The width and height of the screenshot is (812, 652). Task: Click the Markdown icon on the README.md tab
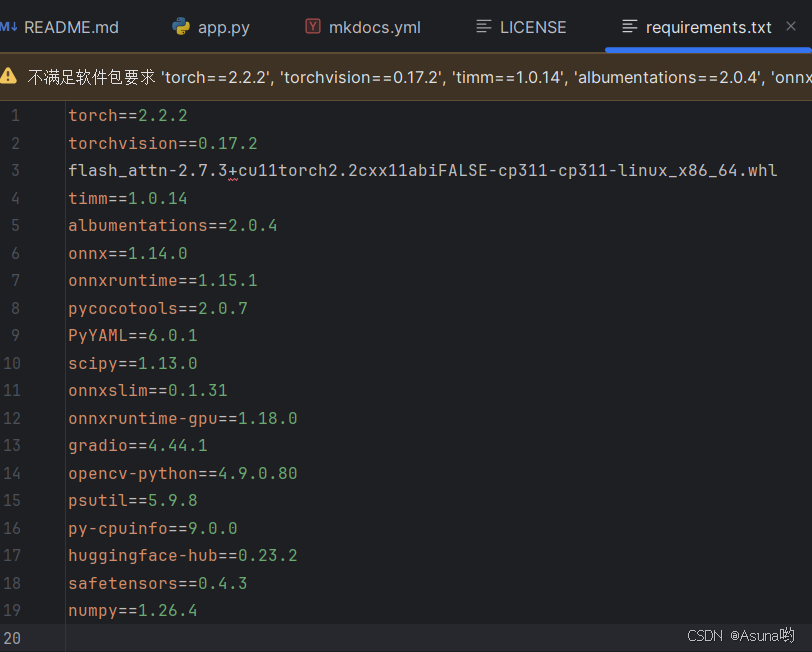click(10, 27)
